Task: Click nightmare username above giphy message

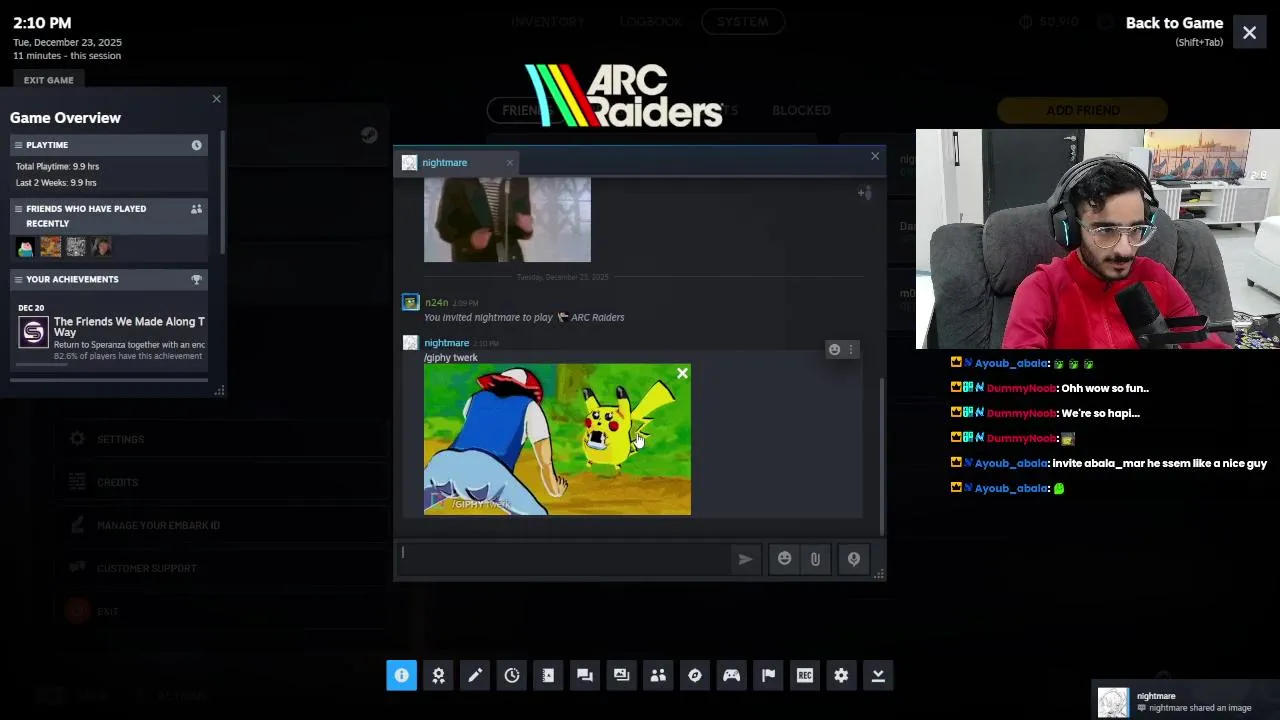Action: point(446,343)
